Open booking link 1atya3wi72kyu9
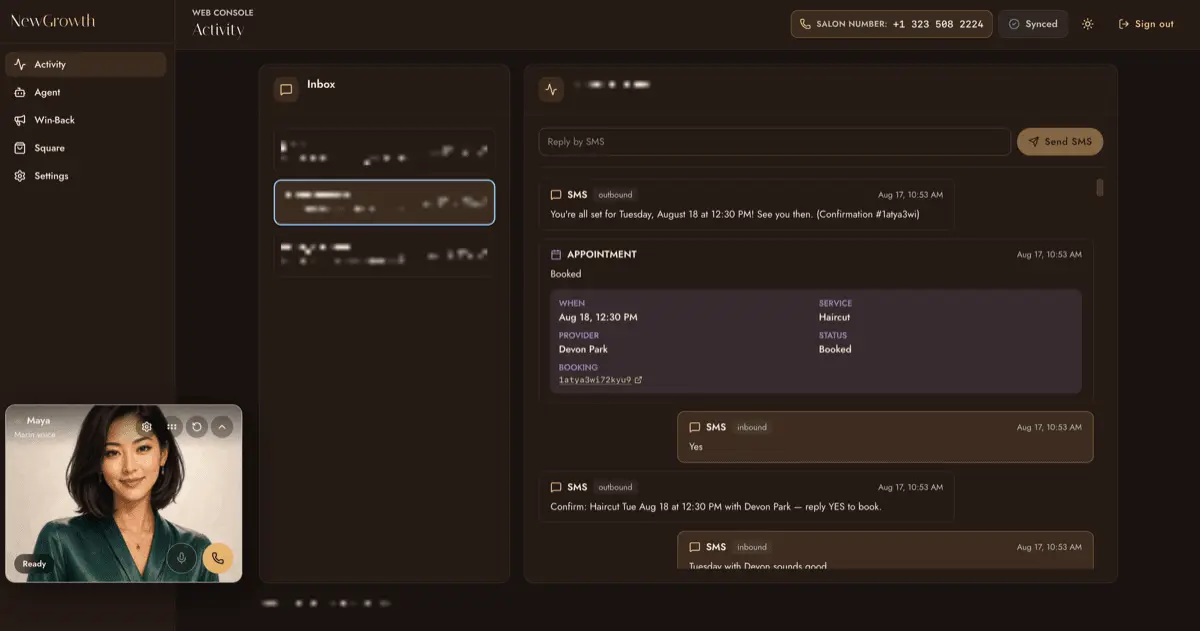1200x631 pixels. [x=595, y=380]
